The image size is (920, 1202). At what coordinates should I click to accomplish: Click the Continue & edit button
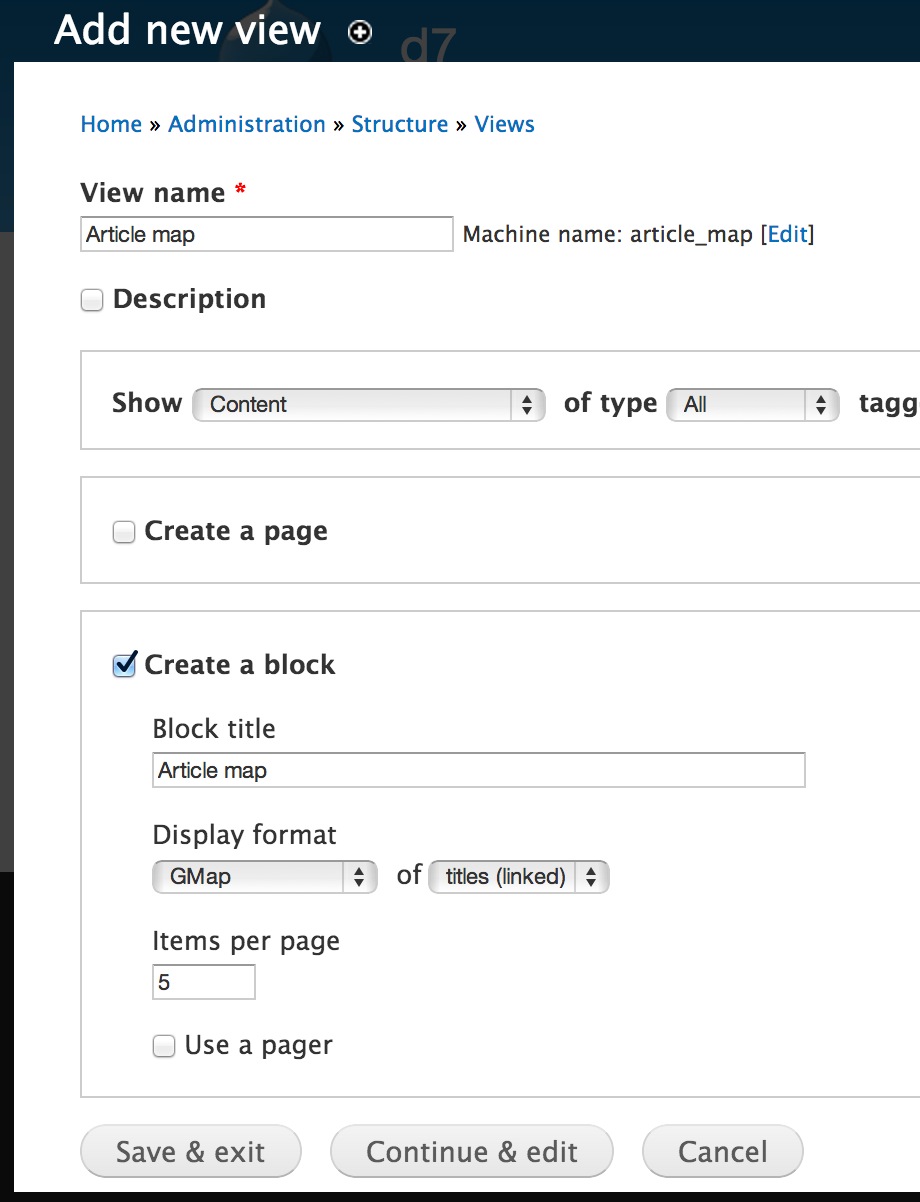point(472,1151)
